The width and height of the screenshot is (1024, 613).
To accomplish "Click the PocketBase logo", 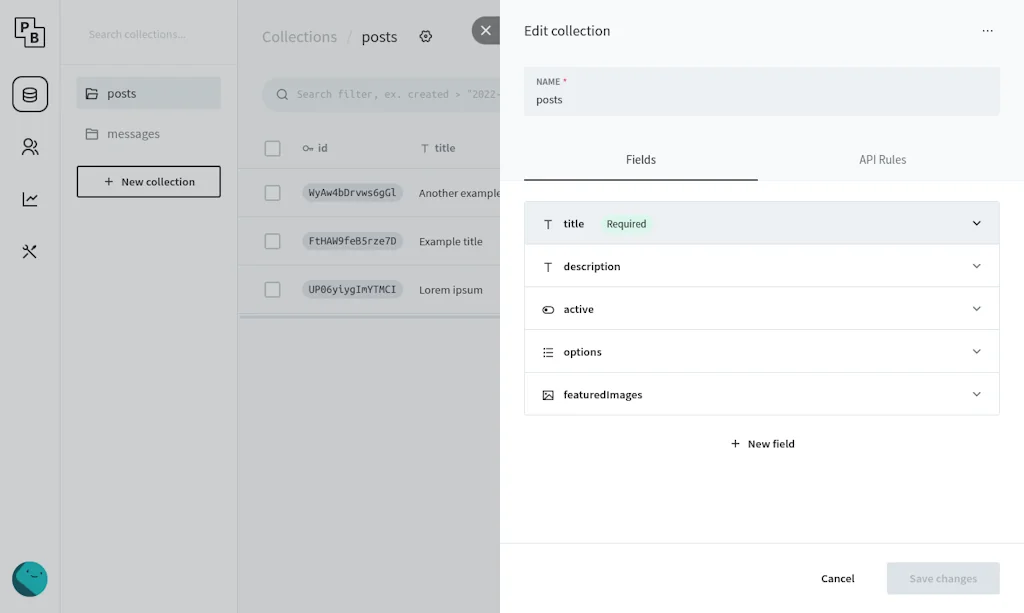I will (x=29, y=31).
